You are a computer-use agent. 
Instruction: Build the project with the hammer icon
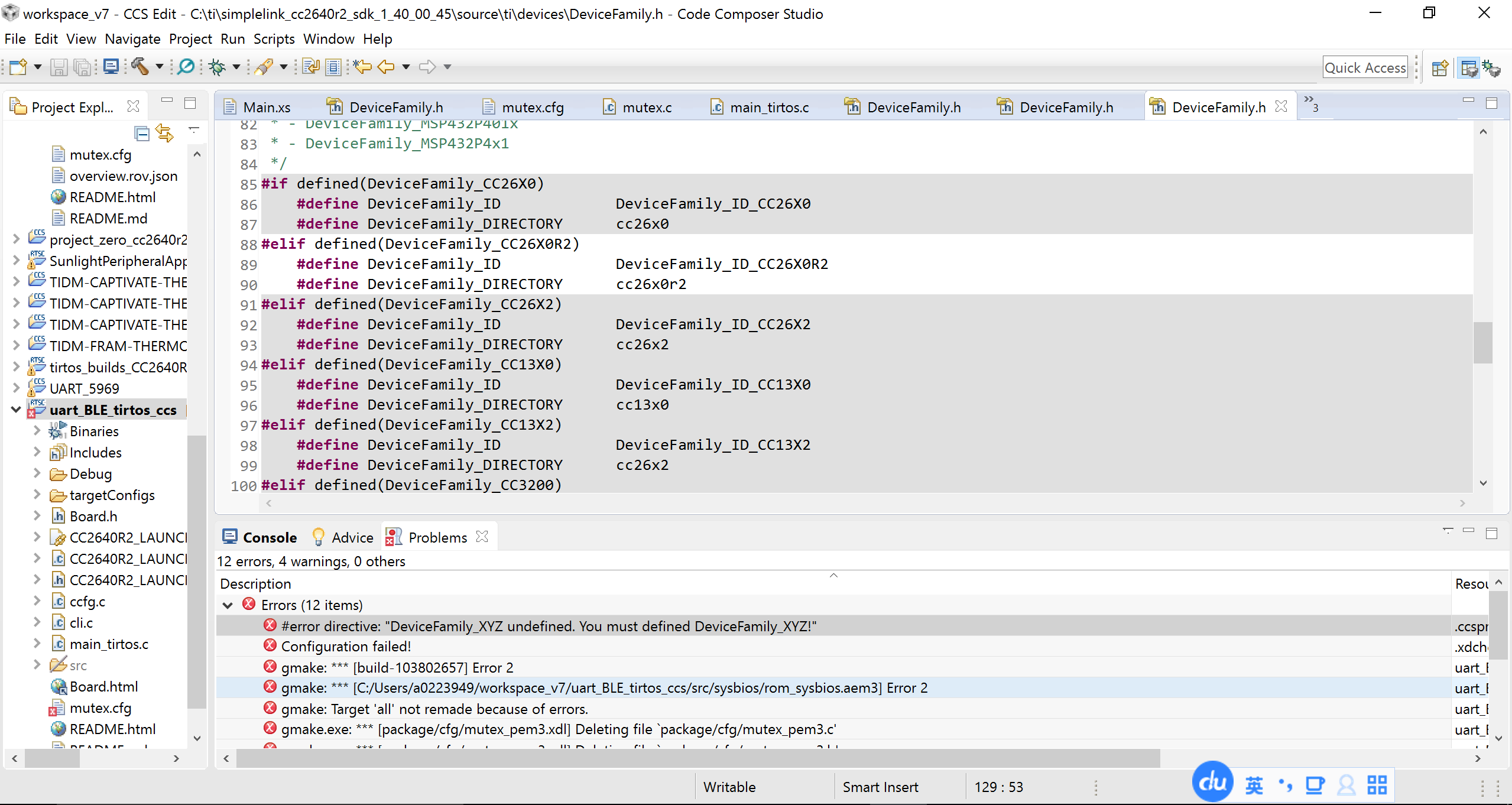[x=140, y=66]
